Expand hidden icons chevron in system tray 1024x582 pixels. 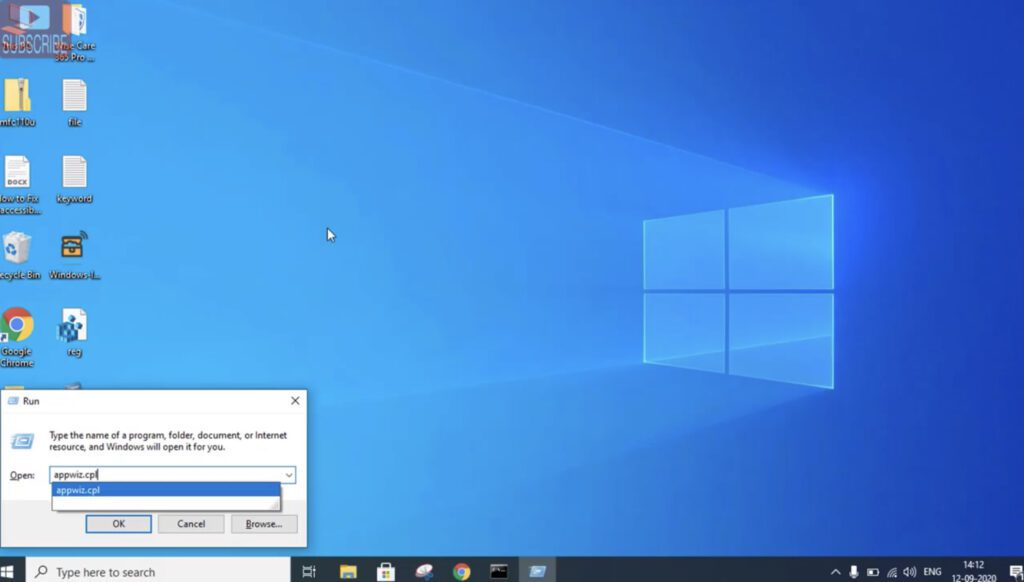pos(836,570)
